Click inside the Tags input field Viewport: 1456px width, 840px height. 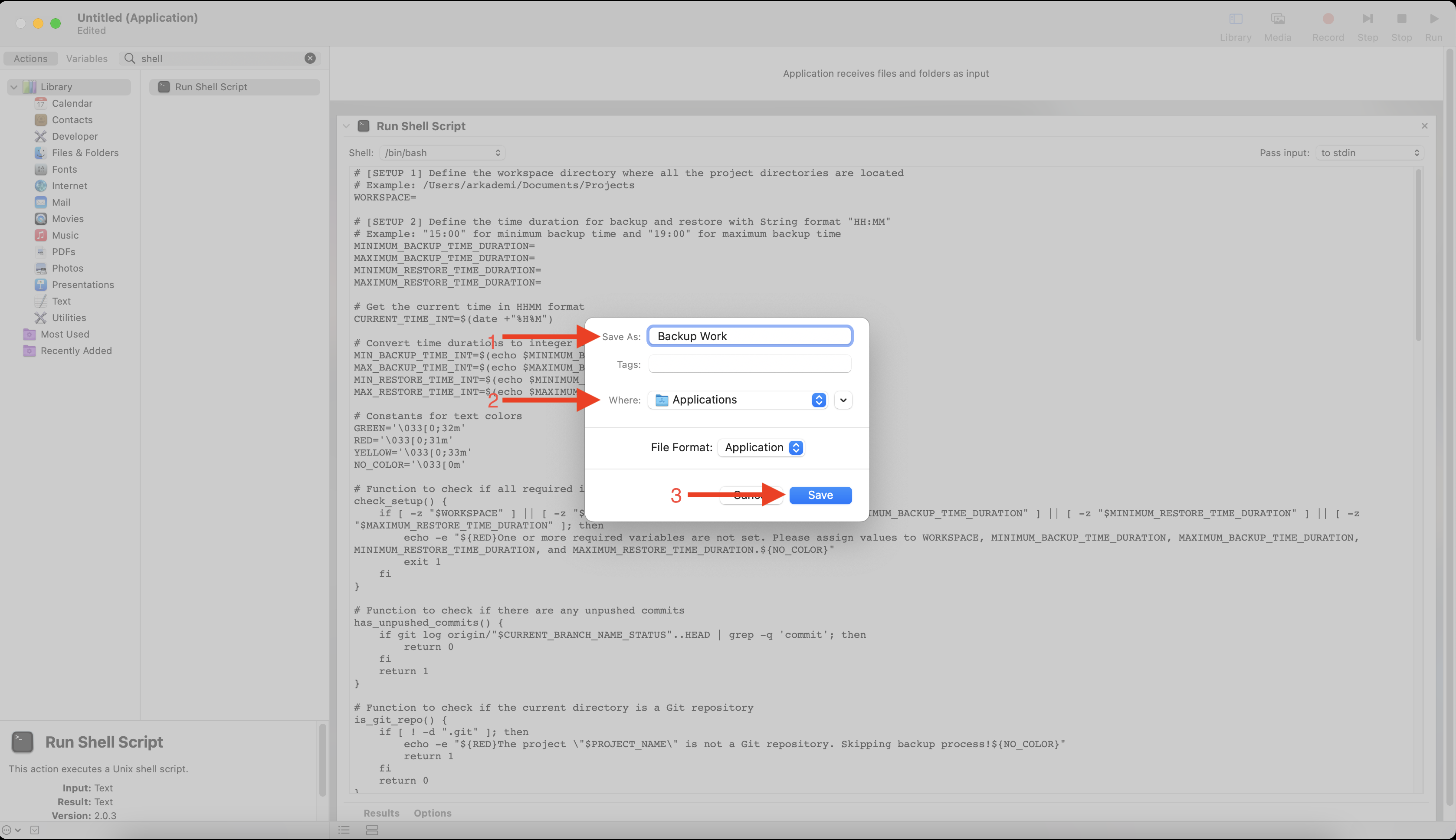click(x=748, y=364)
